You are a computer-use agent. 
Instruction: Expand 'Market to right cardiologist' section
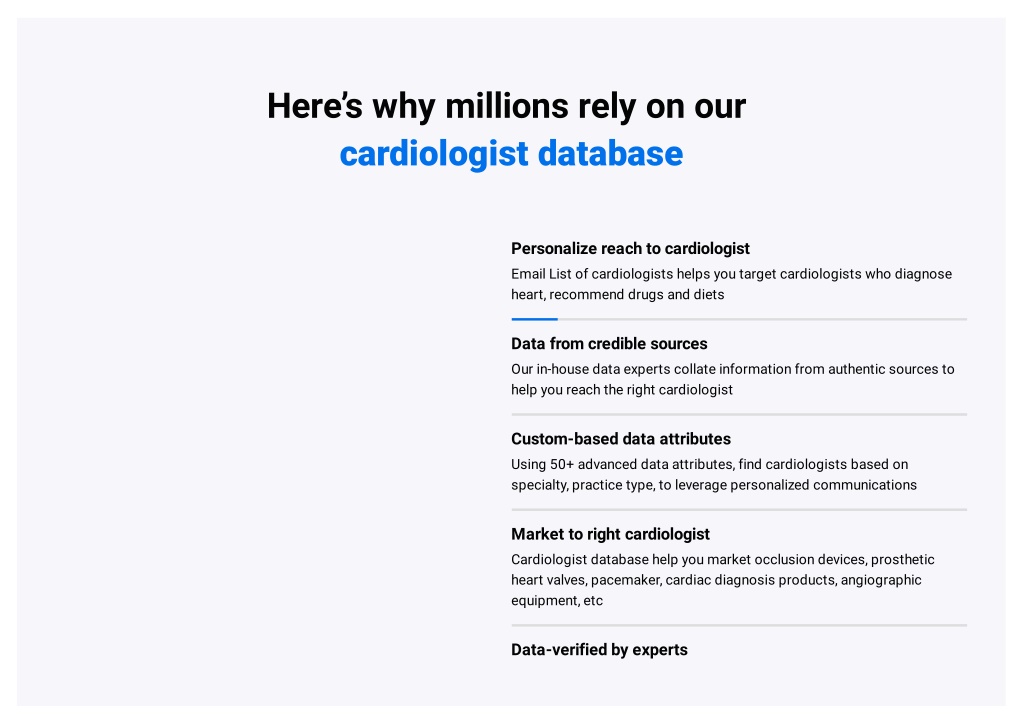610,534
